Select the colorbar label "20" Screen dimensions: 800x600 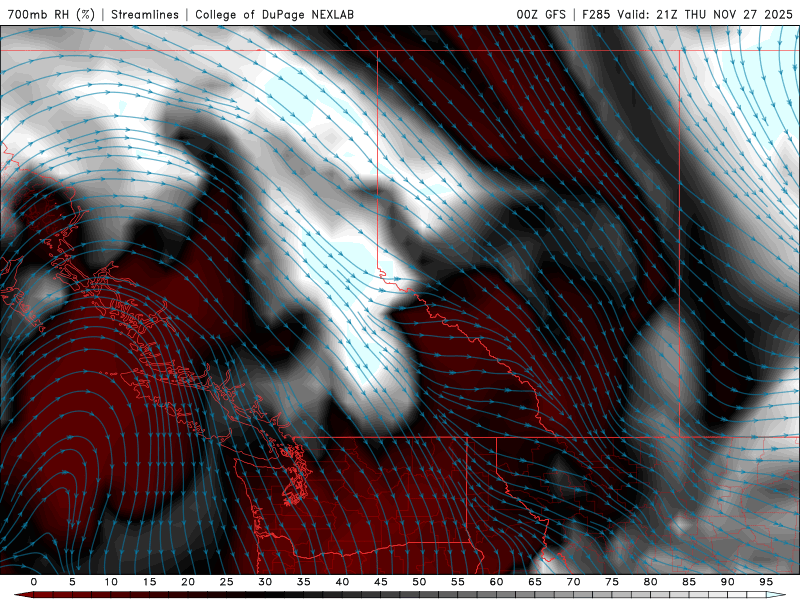pyautogui.click(x=188, y=582)
